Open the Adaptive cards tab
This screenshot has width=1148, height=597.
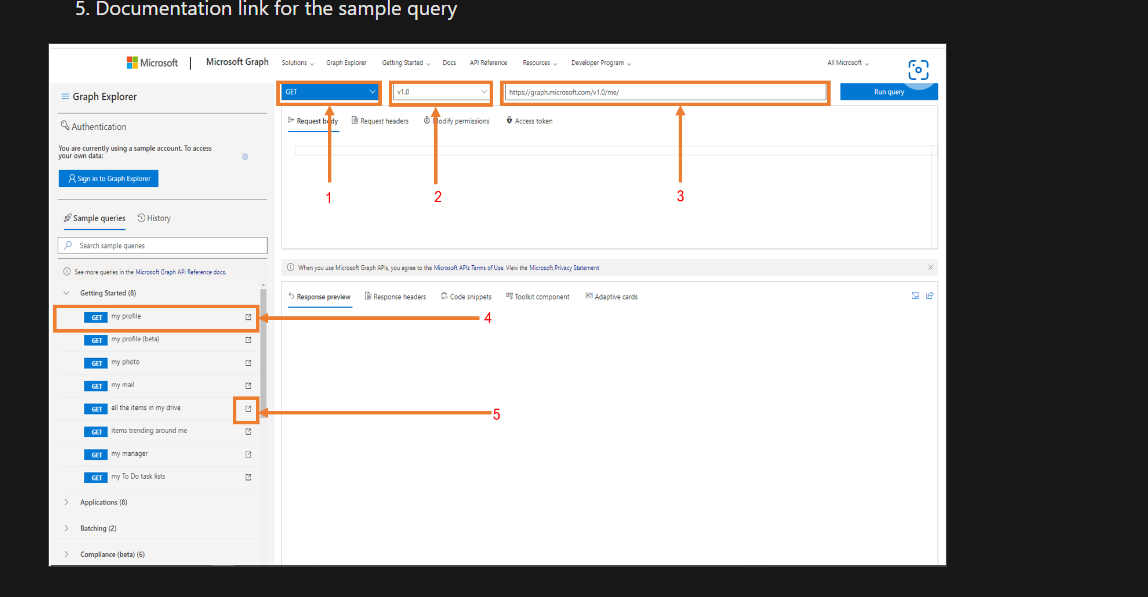611,297
